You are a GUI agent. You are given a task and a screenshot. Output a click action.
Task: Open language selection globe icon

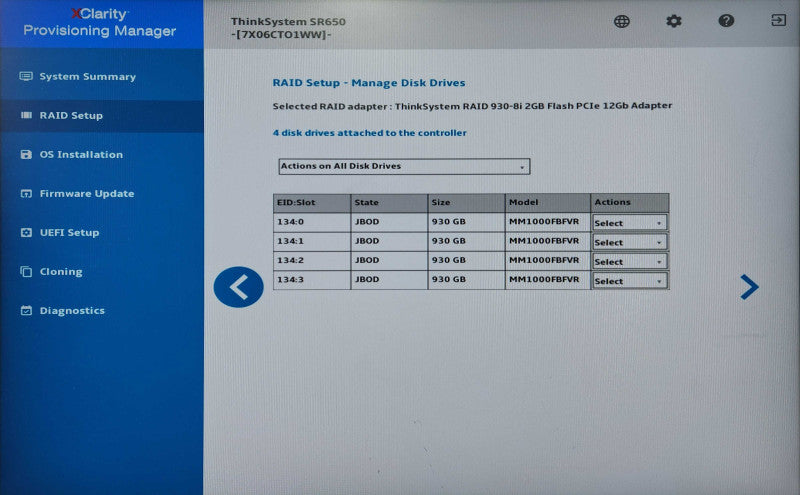pos(621,21)
